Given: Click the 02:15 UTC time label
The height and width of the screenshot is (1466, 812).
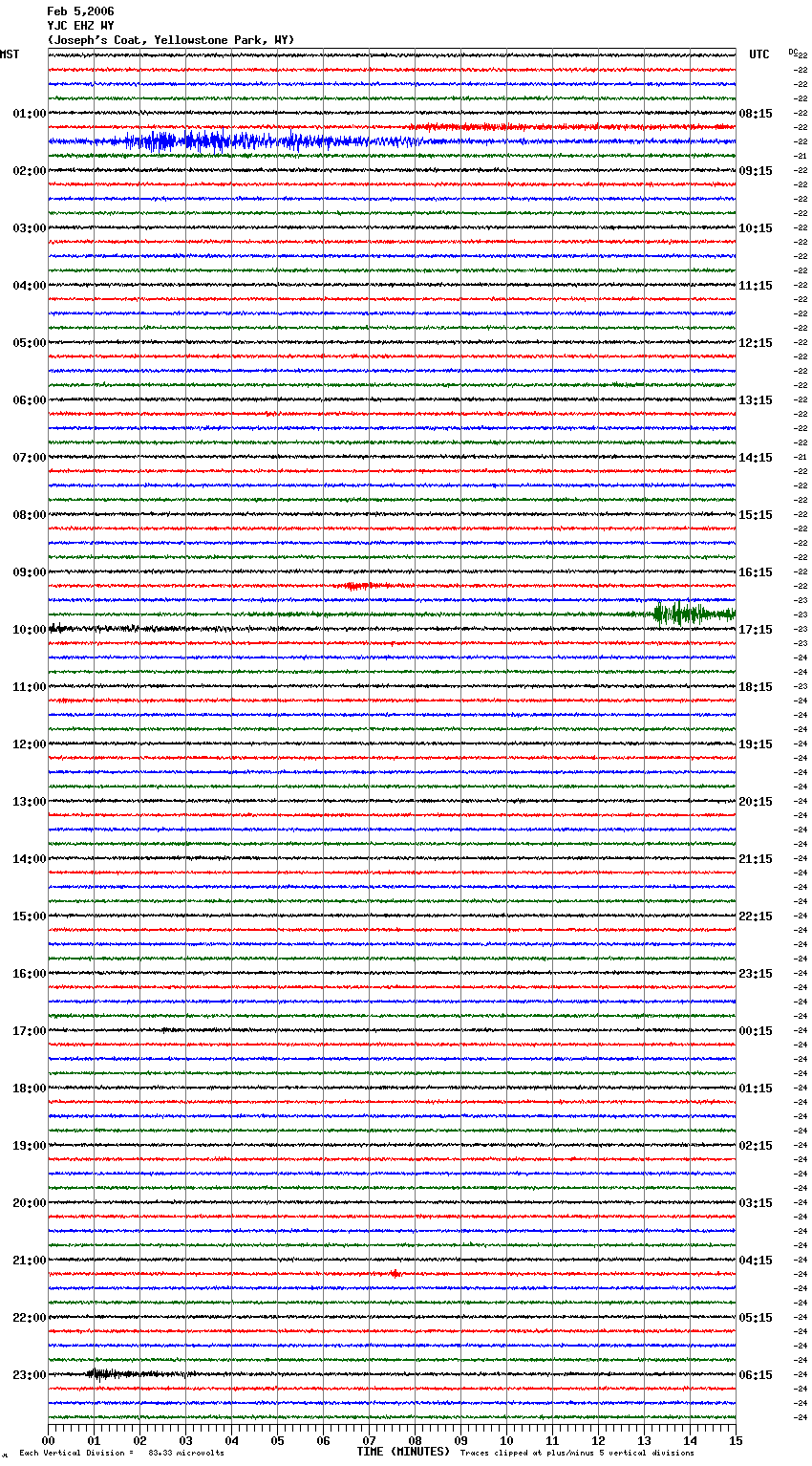Looking at the screenshot, I should pos(756,1146).
